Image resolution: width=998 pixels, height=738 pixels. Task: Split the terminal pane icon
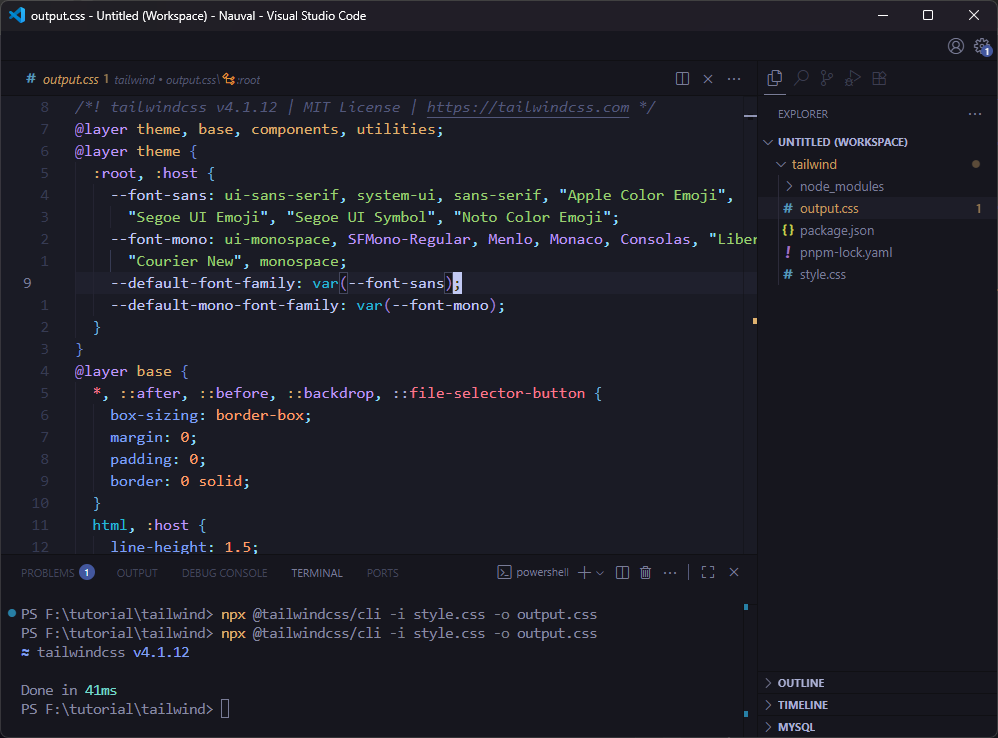tap(622, 572)
